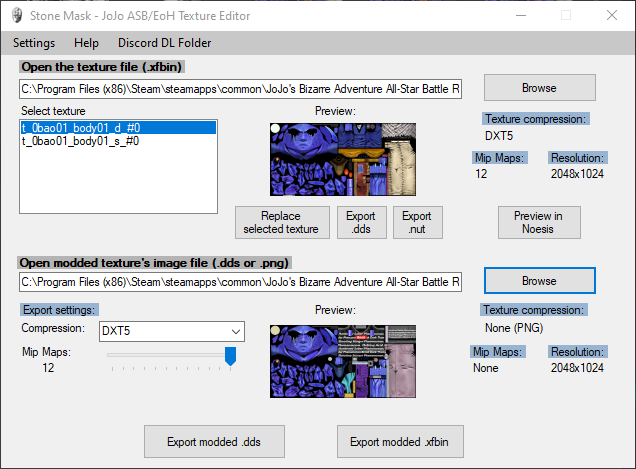Click the .xfbin file path field
The image size is (636, 469).
pyautogui.click(x=240, y=89)
